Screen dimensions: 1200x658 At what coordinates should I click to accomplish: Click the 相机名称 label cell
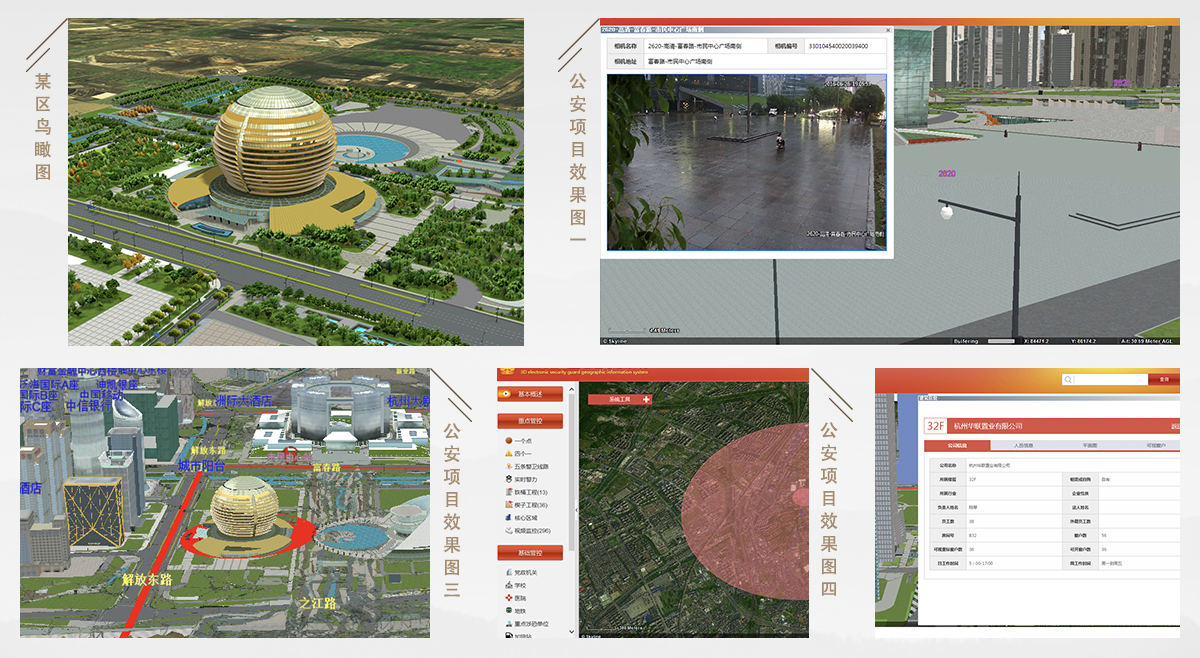[623, 46]
